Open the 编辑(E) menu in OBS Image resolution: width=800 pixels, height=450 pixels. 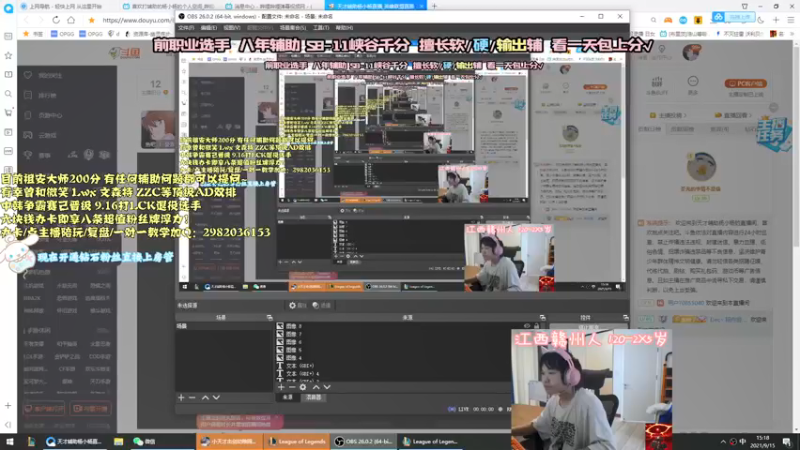coord(209,28)
